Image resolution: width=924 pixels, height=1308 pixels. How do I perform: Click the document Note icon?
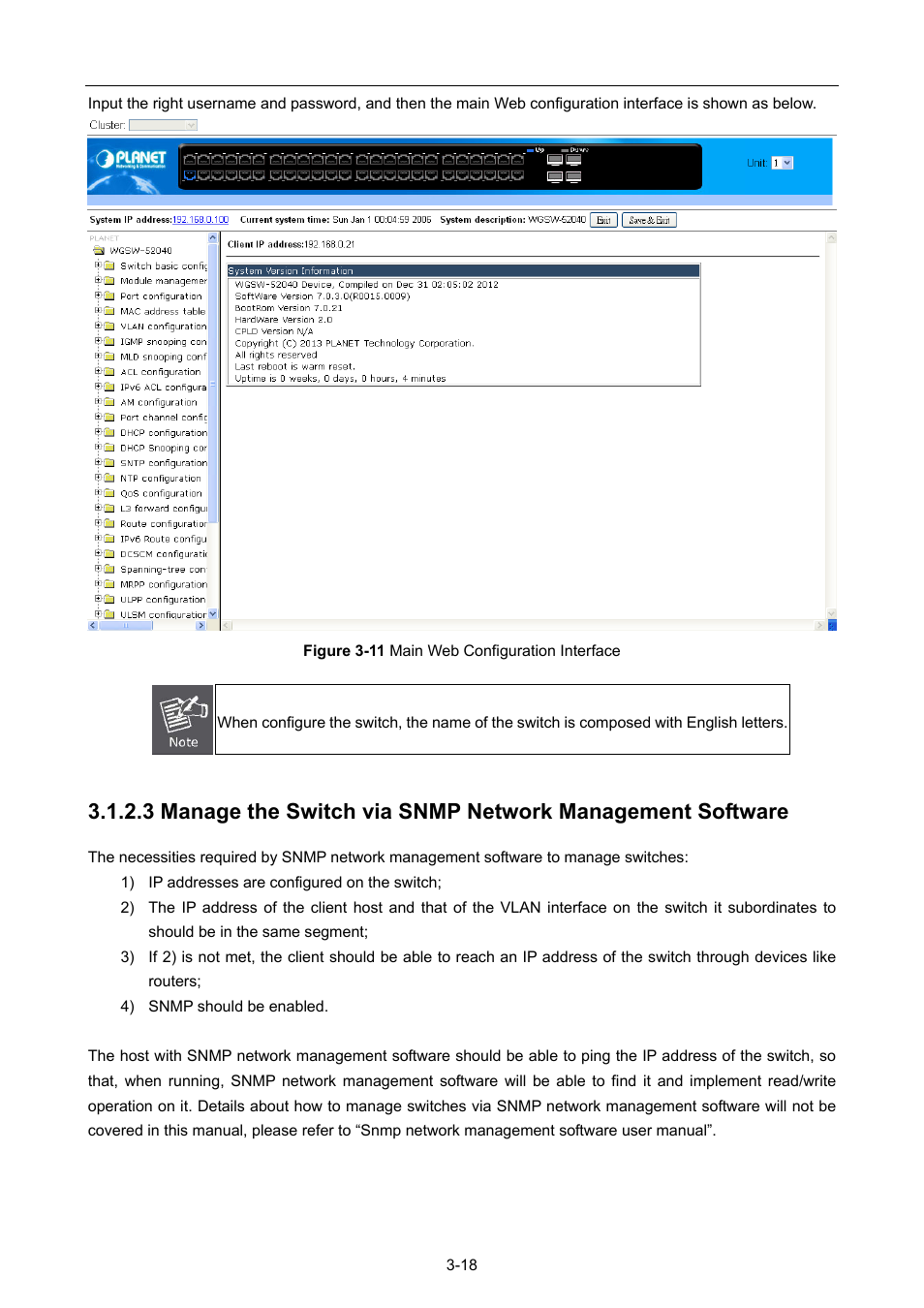tap(182, 720)
